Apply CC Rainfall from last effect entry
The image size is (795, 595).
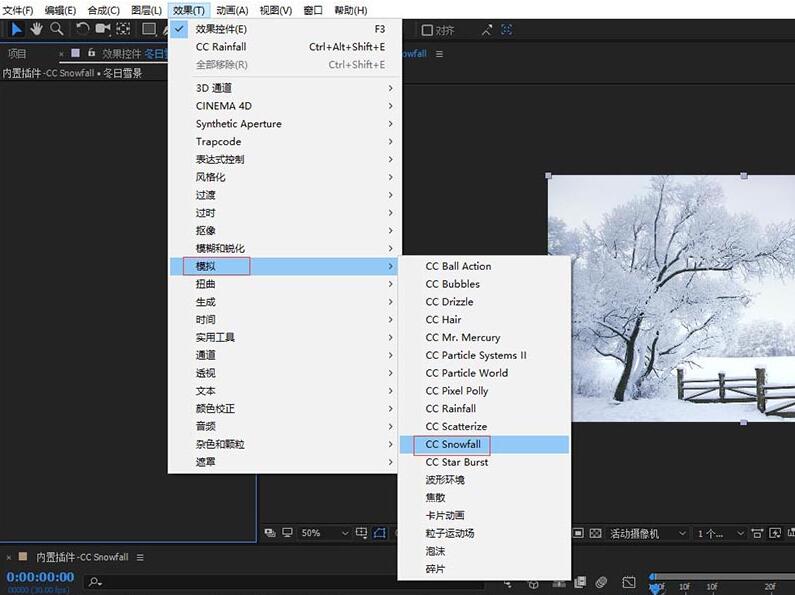pyautogui.click(x=285, y=47)
